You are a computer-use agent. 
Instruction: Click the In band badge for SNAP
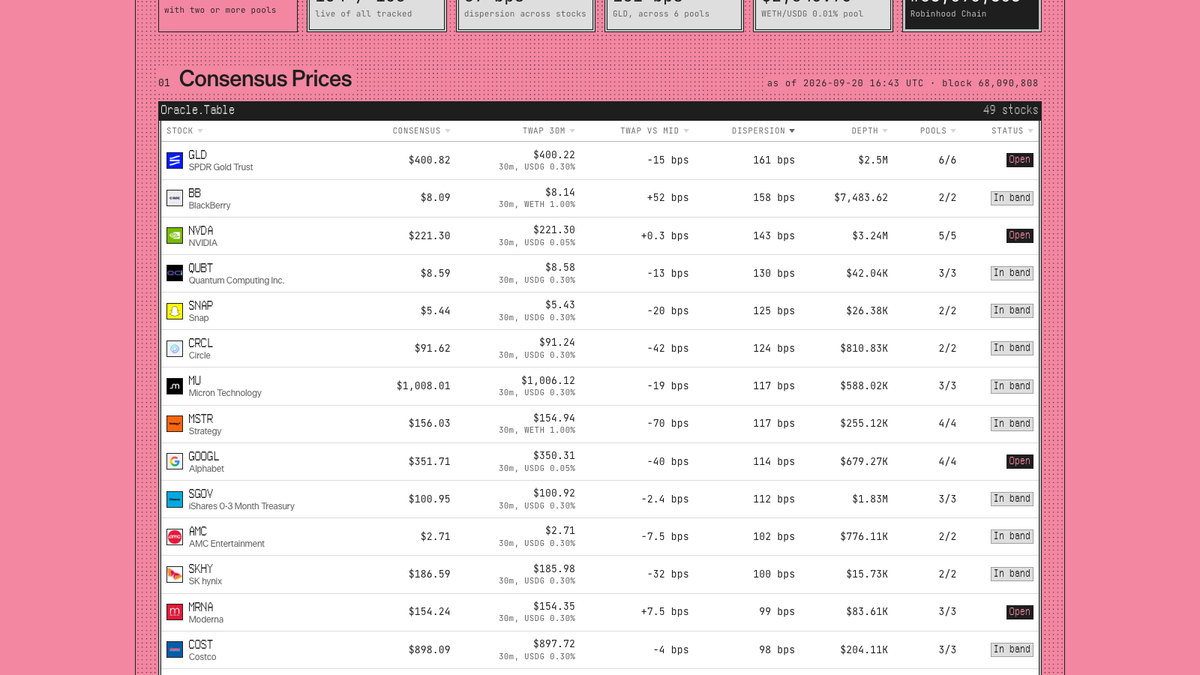click(1012, 311)
